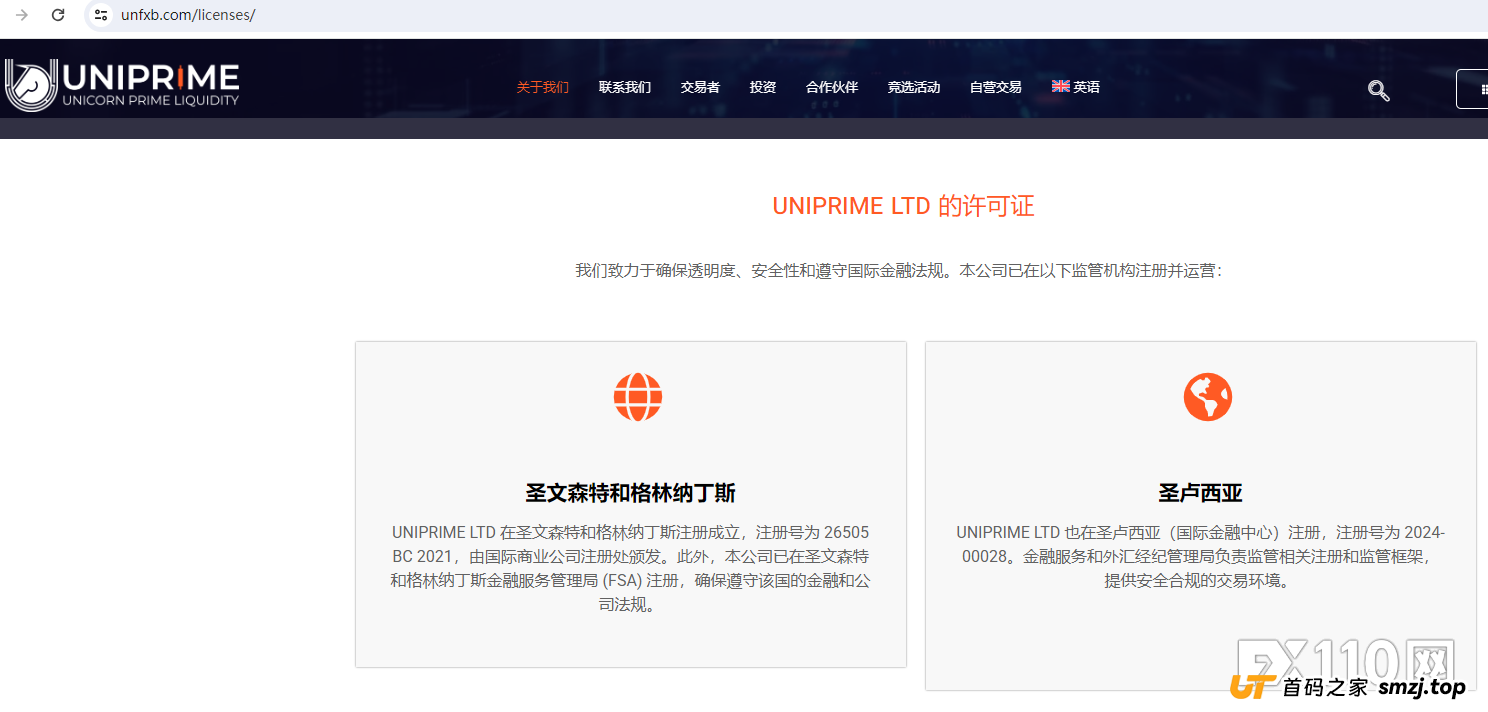Viewport: 1488px width, 712px height.
Task: Click the orange globe icon for 圣文森特和格林纳丁斯
Action: (638, 397)
